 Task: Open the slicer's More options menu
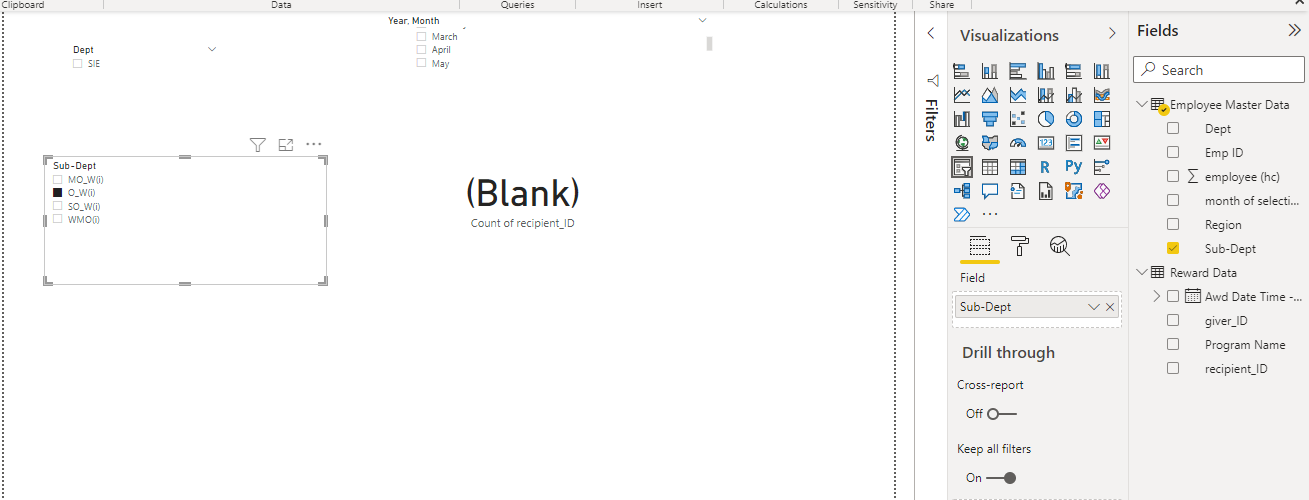(314, 144)
